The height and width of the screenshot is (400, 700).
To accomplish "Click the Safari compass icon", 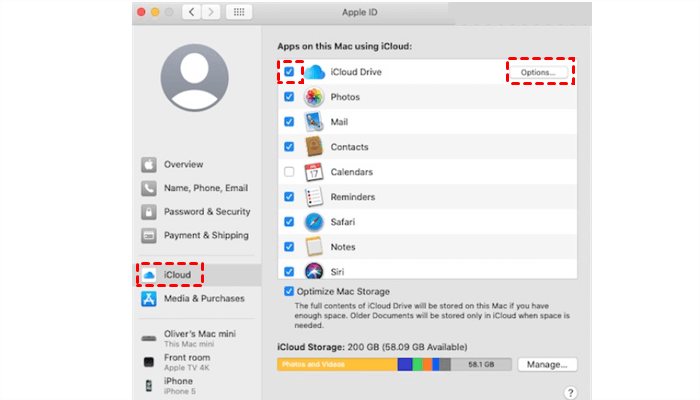I will point(314,222).
